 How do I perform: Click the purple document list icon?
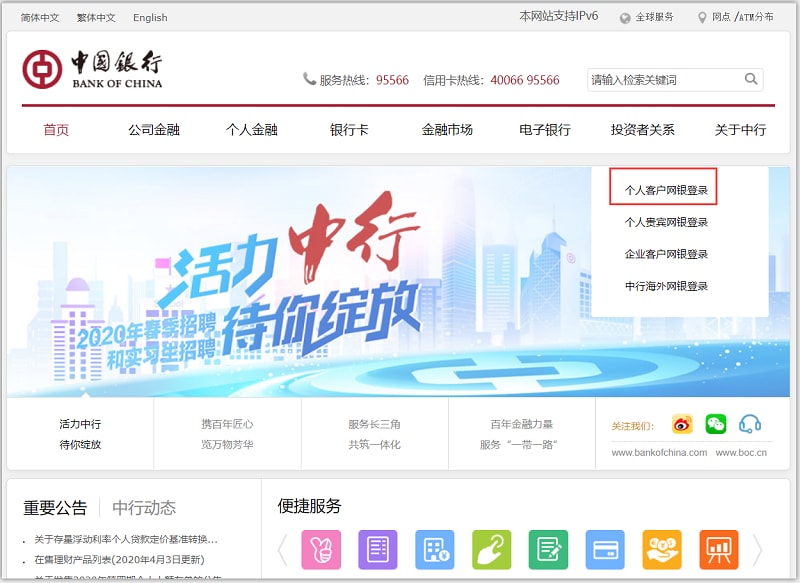(x=378, y=549)
